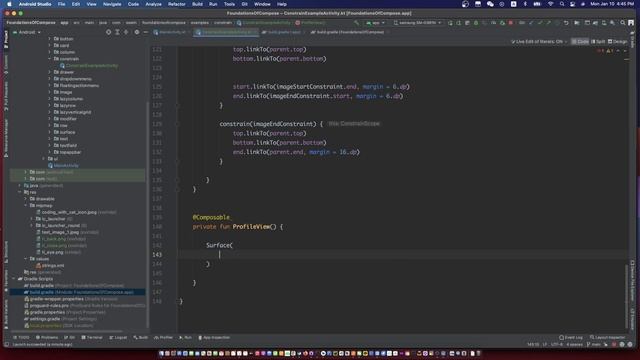This screenshot has width=640, height=360.
Task: Open the Run tool window at bottom
Action: tap(185, 338)
